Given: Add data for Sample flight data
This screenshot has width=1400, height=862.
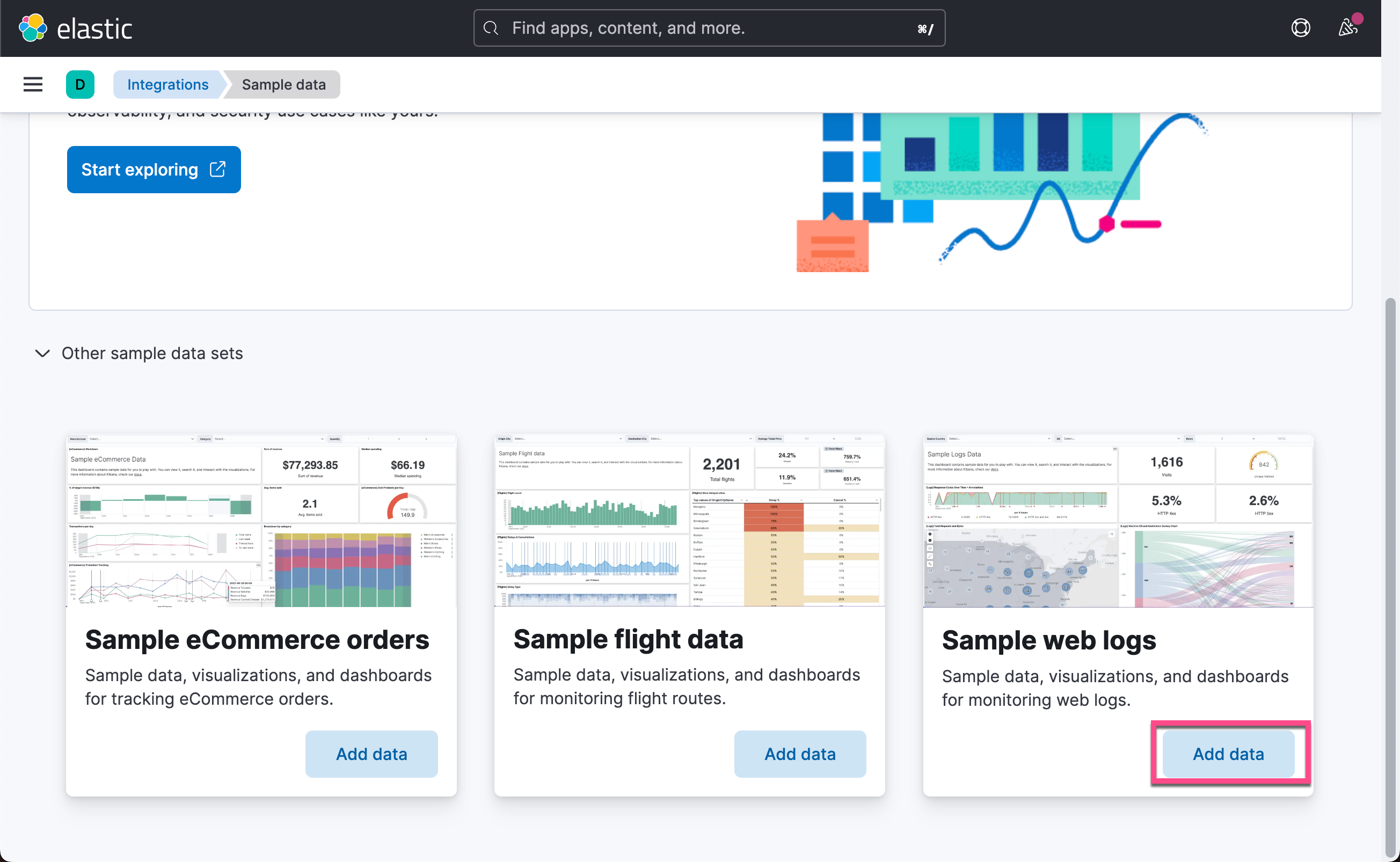Looking at the screenshot, I should click(x=800, y=754).
